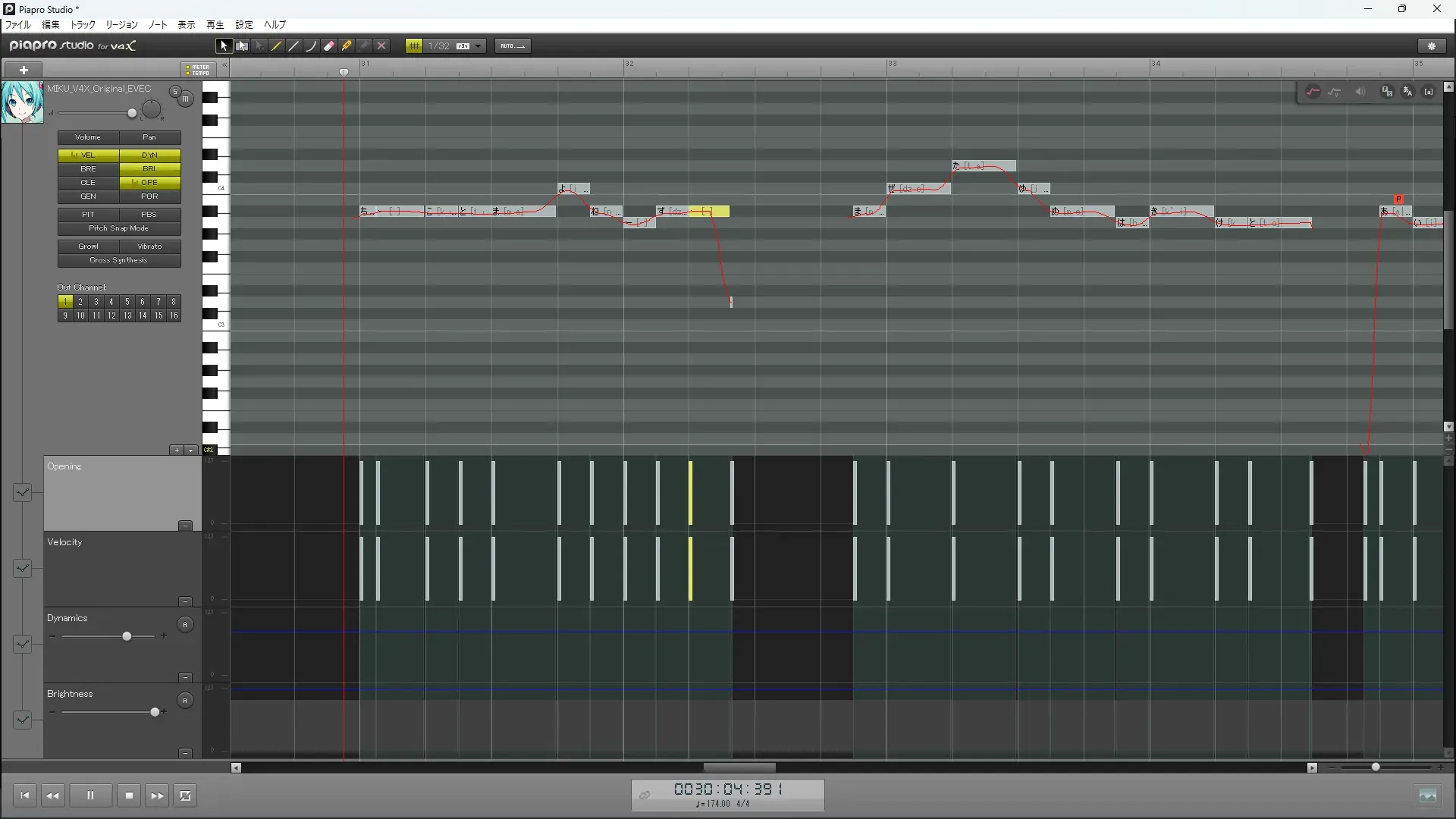
Task: Open the トラック menu
Action: coord(83,24)
